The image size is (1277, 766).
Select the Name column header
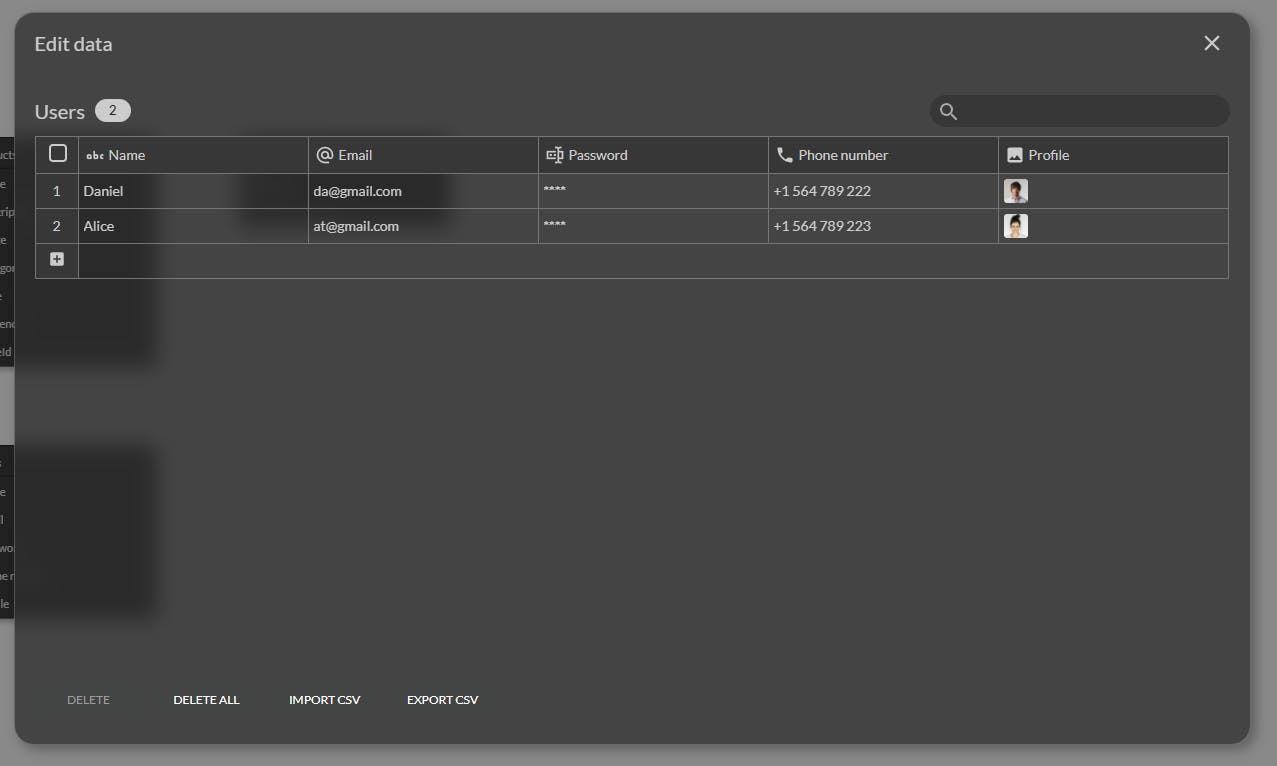click(x=194, y=155)
